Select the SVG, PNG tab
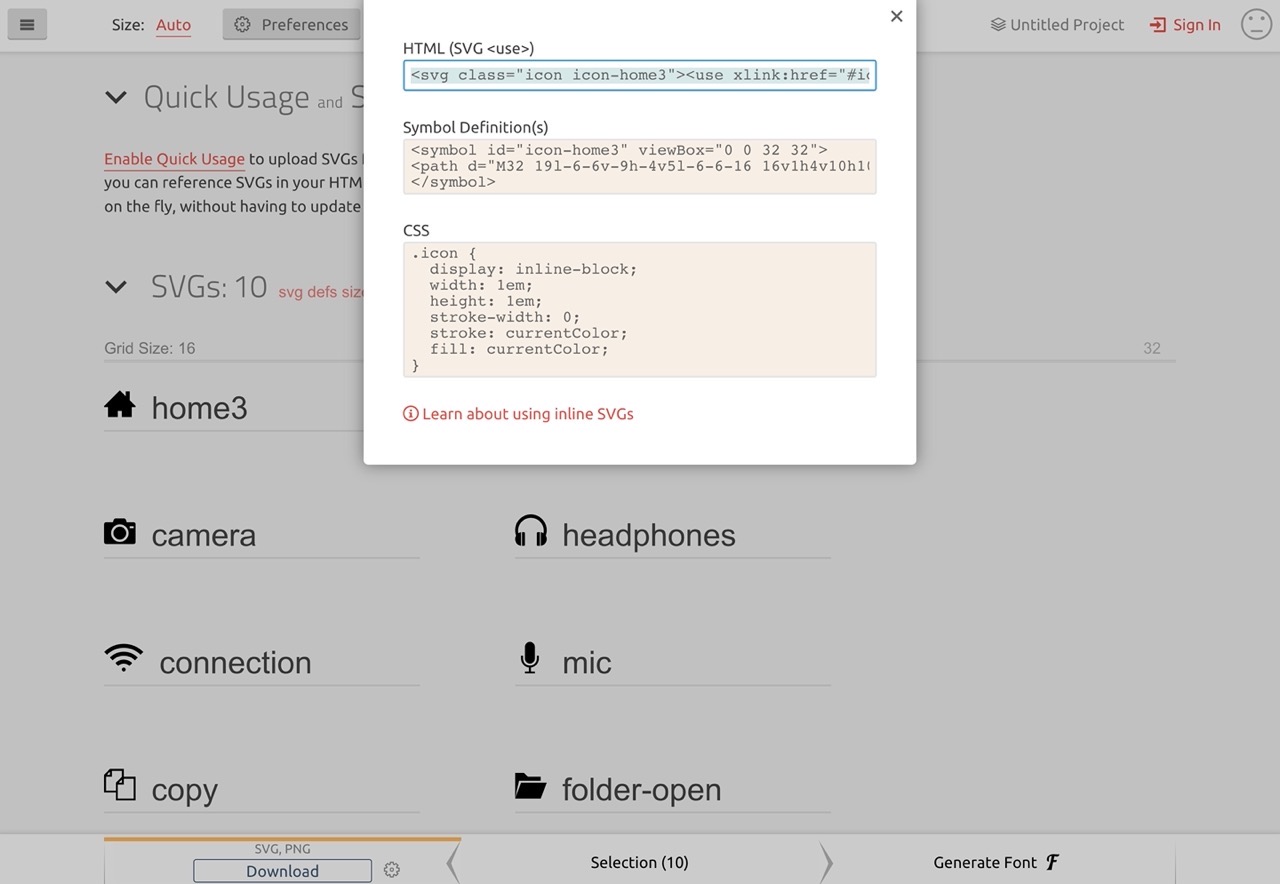Screen dimensions: 1280x884 pos(282,848)
